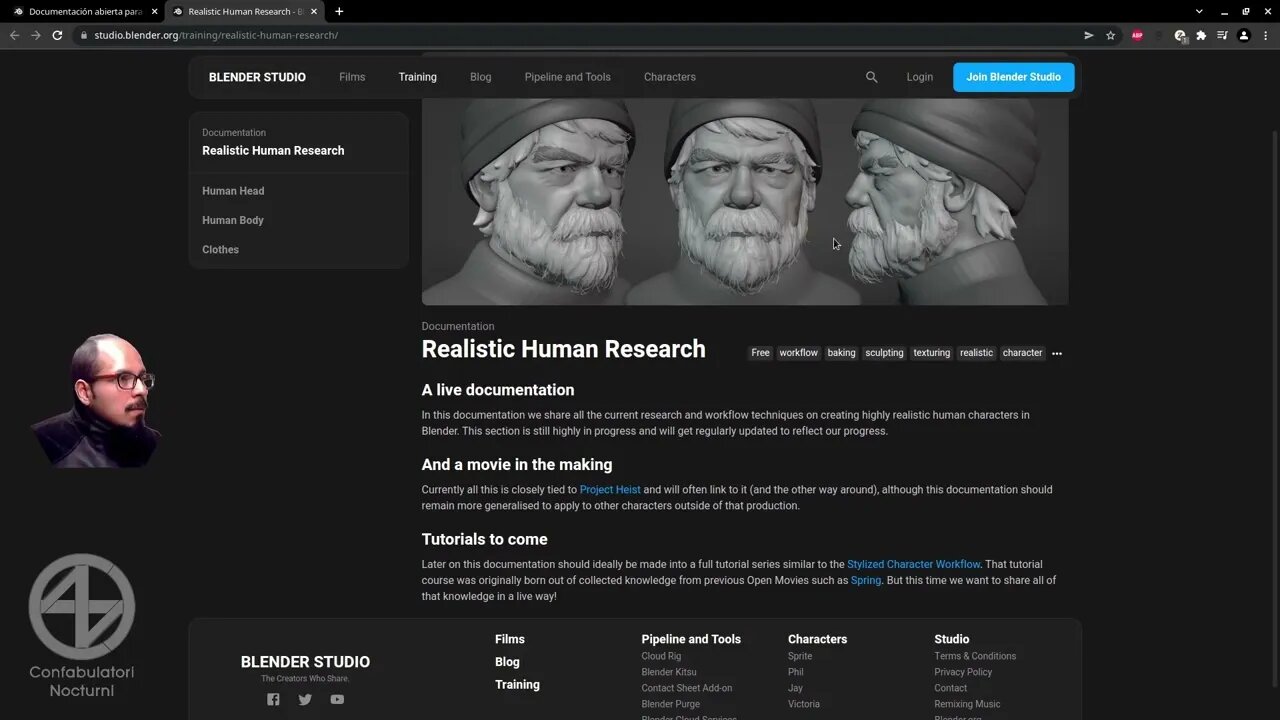Viewport: 1280px width, 720px height.
Task: Click sidebar Realistic Human Research heading
Action: coord(273,150)
